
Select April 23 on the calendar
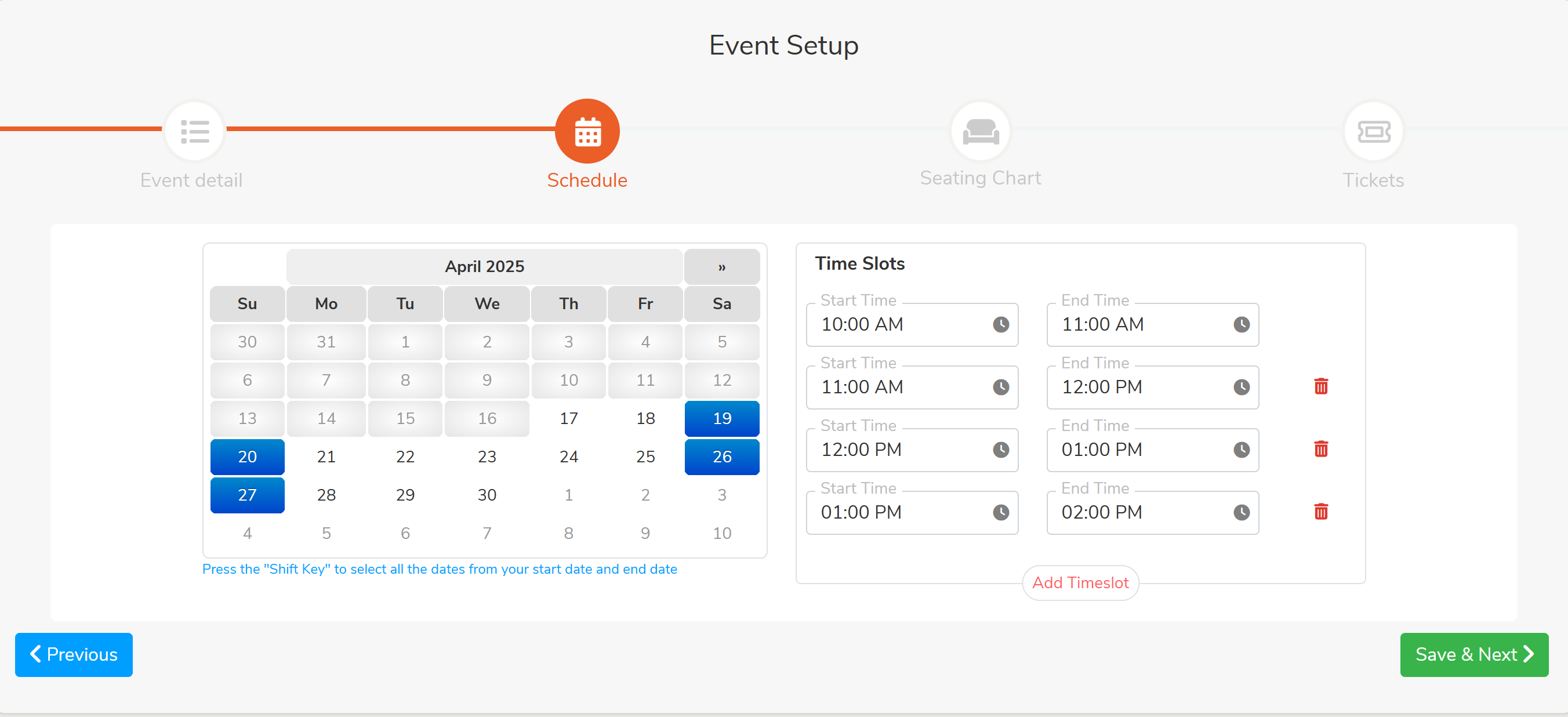[x=487, y=457]
